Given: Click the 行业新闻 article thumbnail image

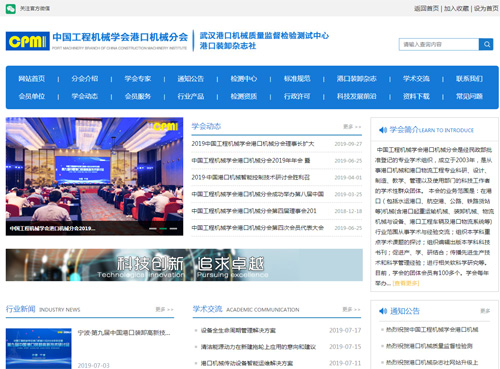Looking at the screenshot, I should (x=39, y=349).
